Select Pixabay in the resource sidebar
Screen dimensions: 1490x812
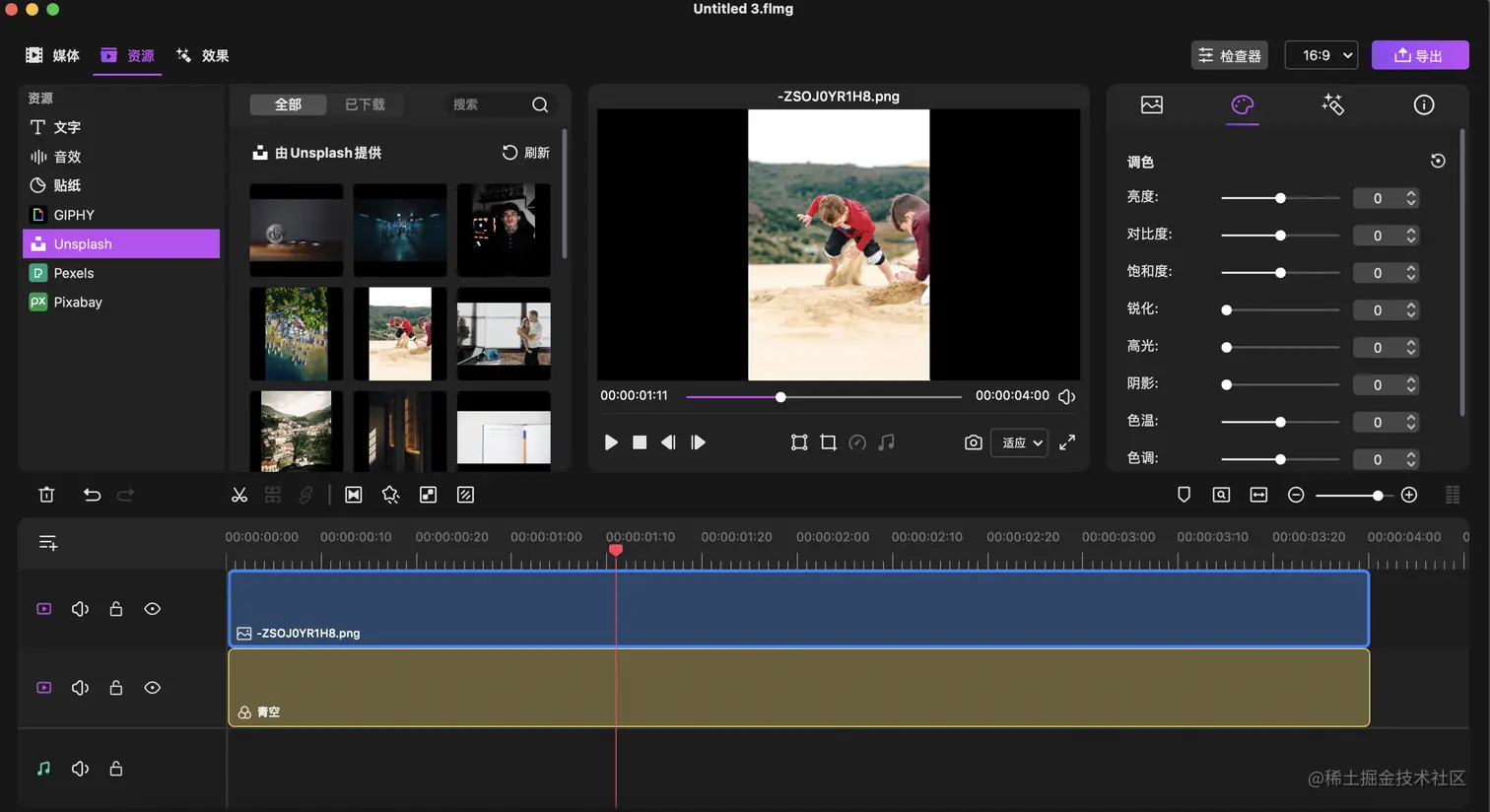(x=120, y=303)
